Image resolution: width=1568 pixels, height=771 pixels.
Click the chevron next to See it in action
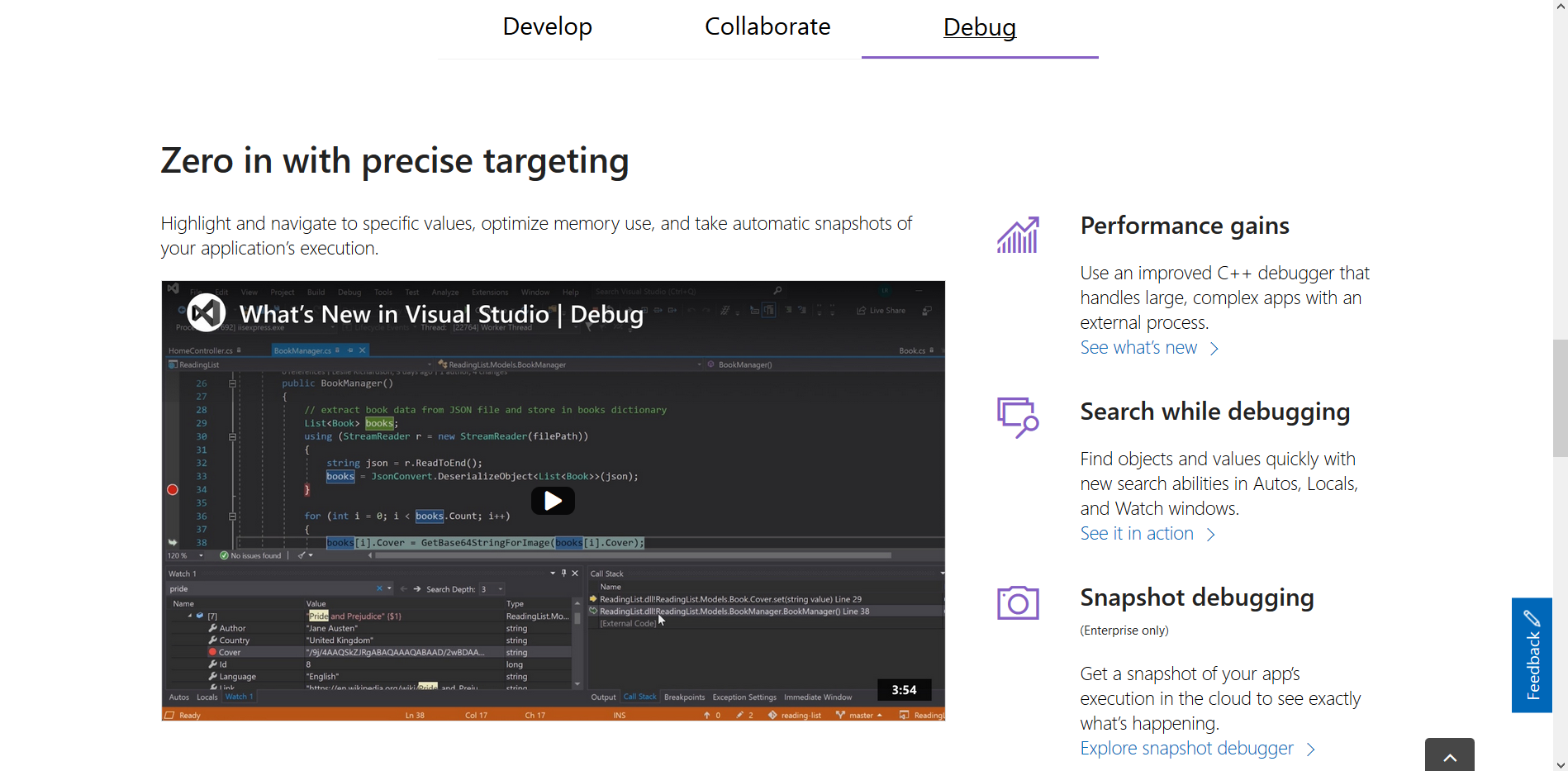[x=1210, y=535]
